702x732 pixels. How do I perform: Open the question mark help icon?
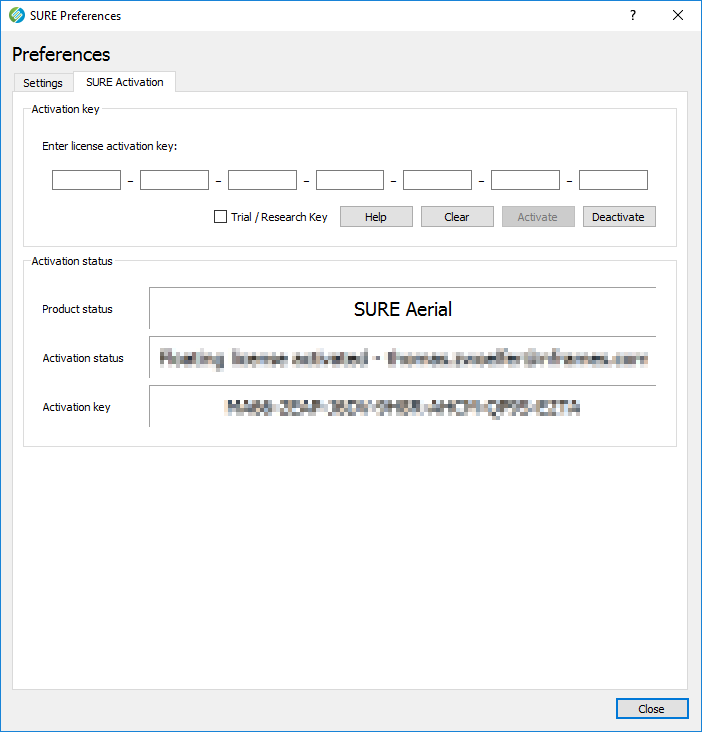coord(632,15)
